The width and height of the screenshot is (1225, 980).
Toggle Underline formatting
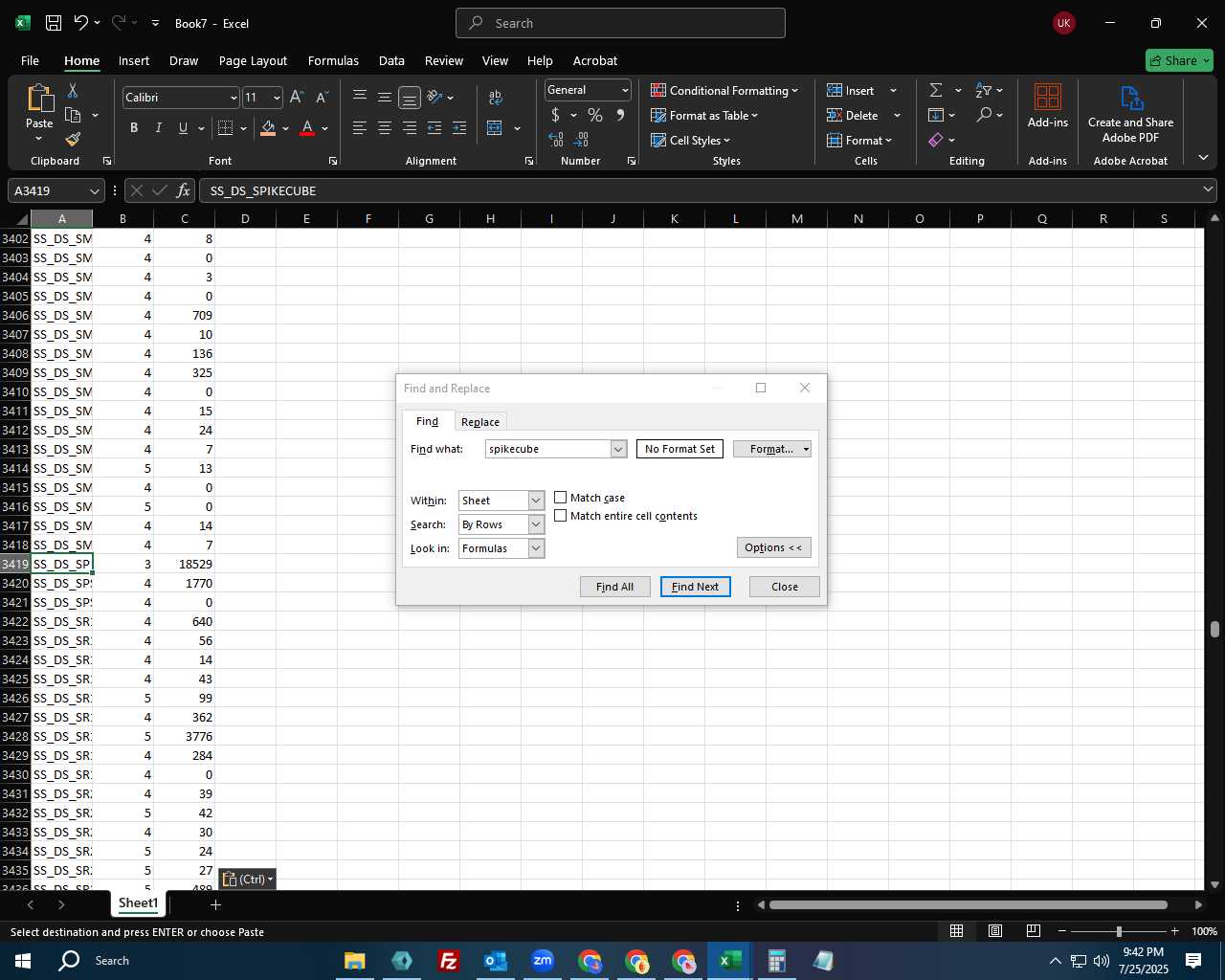[183, 128]
